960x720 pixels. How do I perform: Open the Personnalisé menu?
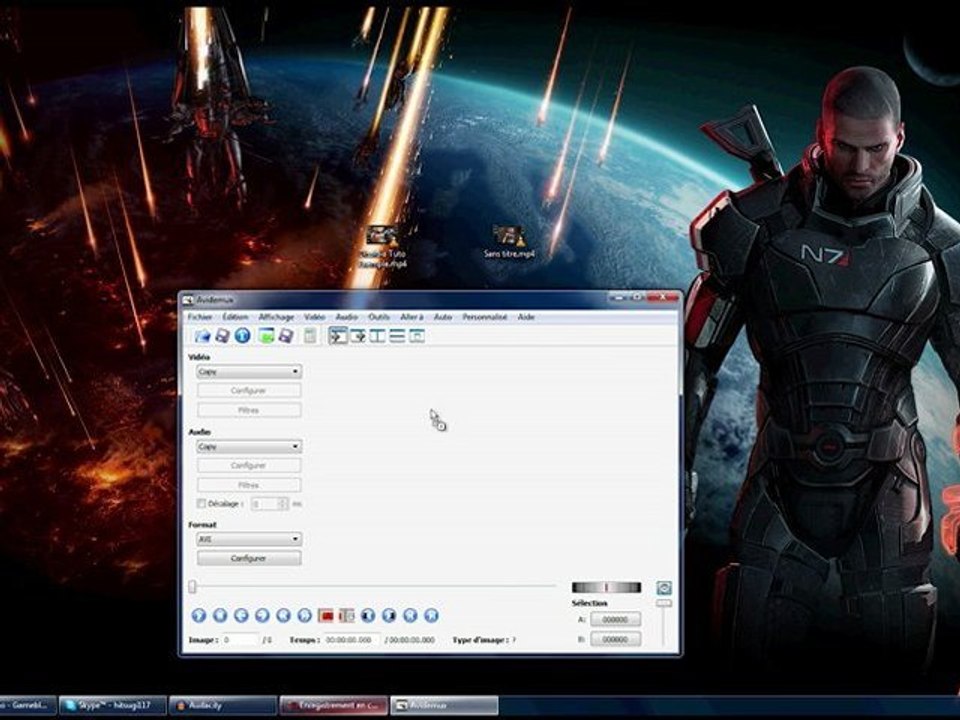tap(485, 317)
